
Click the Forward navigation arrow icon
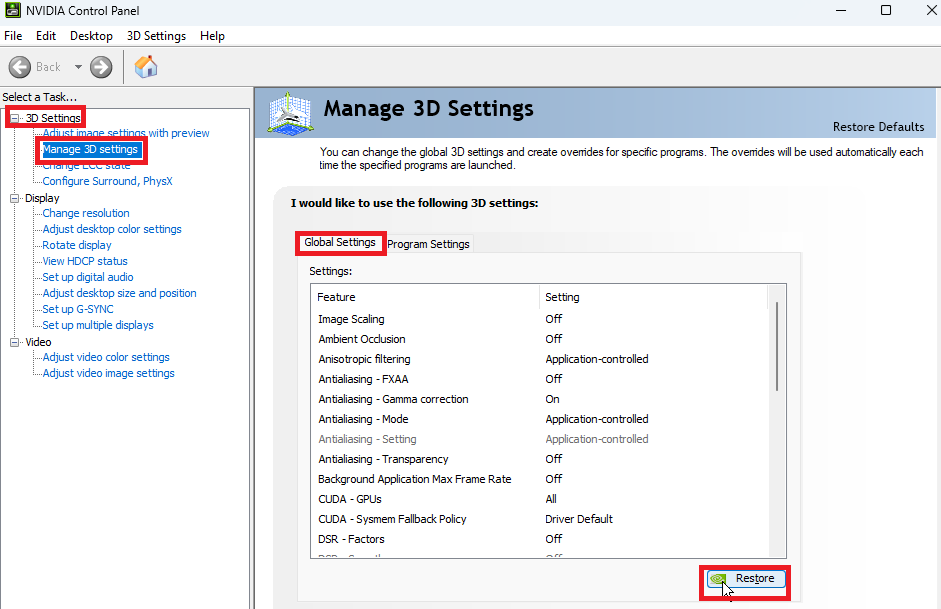(101, 67)
